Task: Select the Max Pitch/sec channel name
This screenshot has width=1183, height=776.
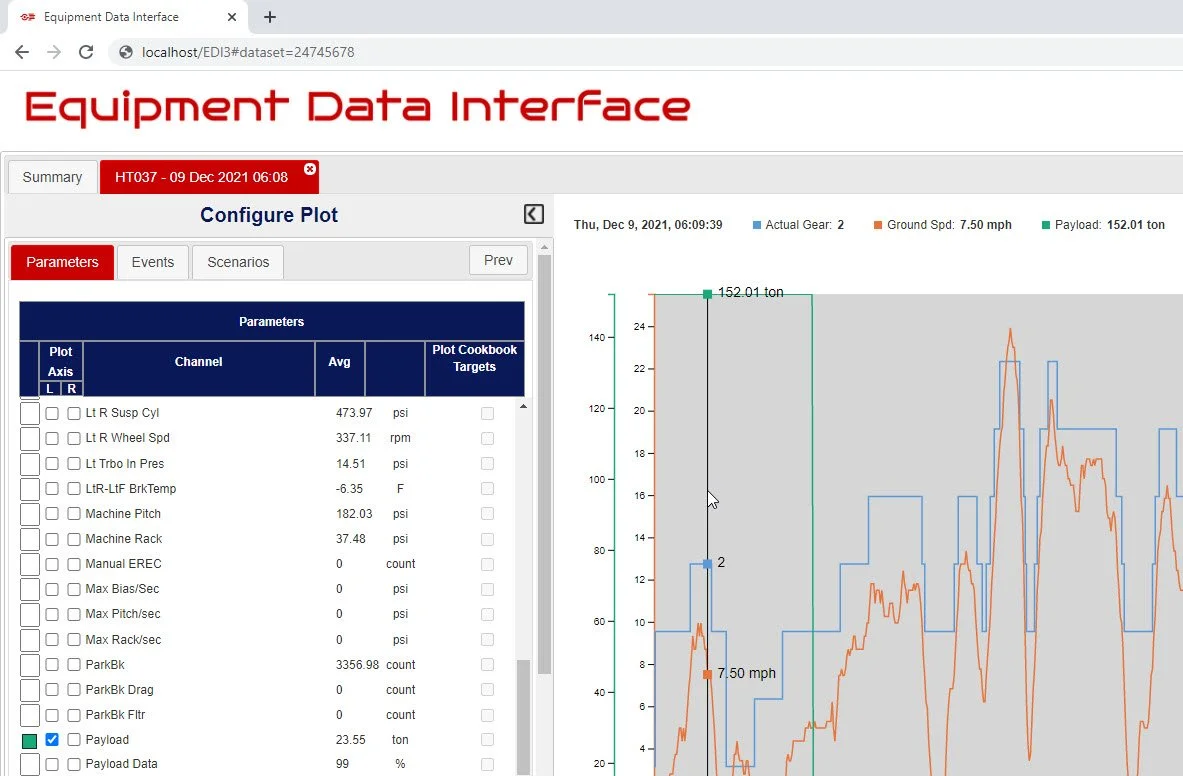Action: pyautogui.click(x=123, y=614)
